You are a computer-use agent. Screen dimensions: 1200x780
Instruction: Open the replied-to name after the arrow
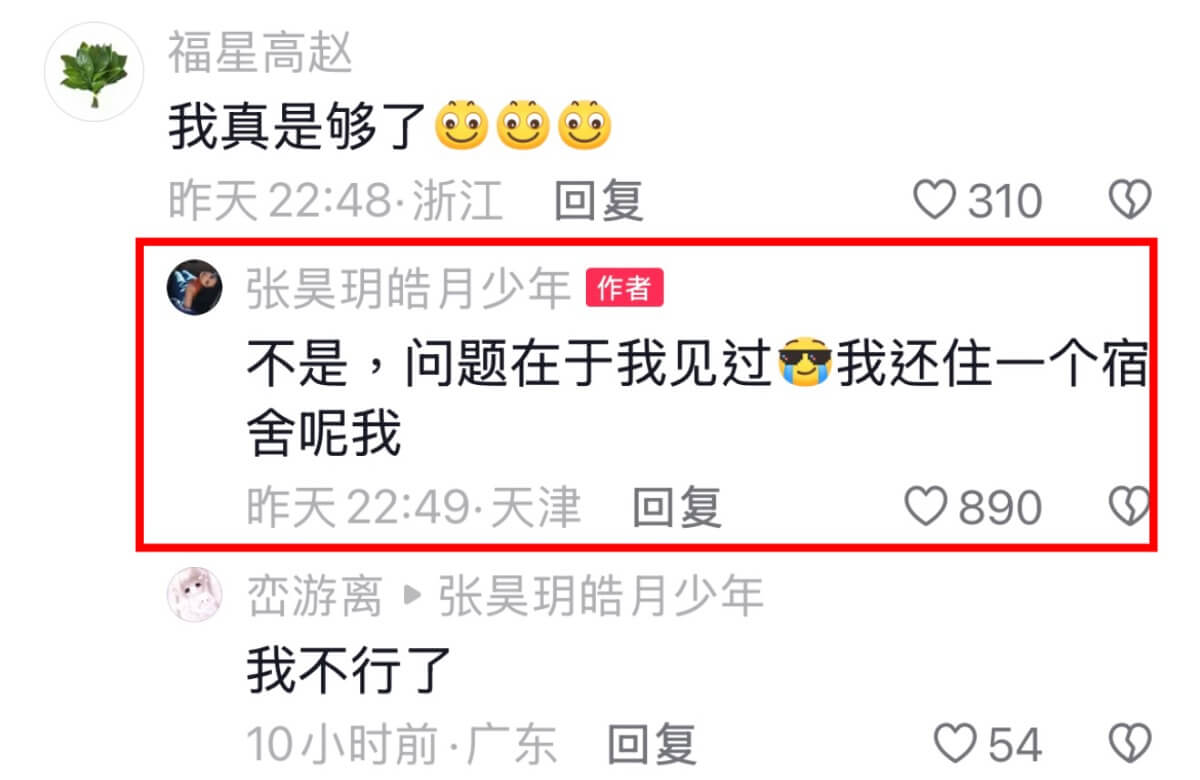click(x=601, y=597)
